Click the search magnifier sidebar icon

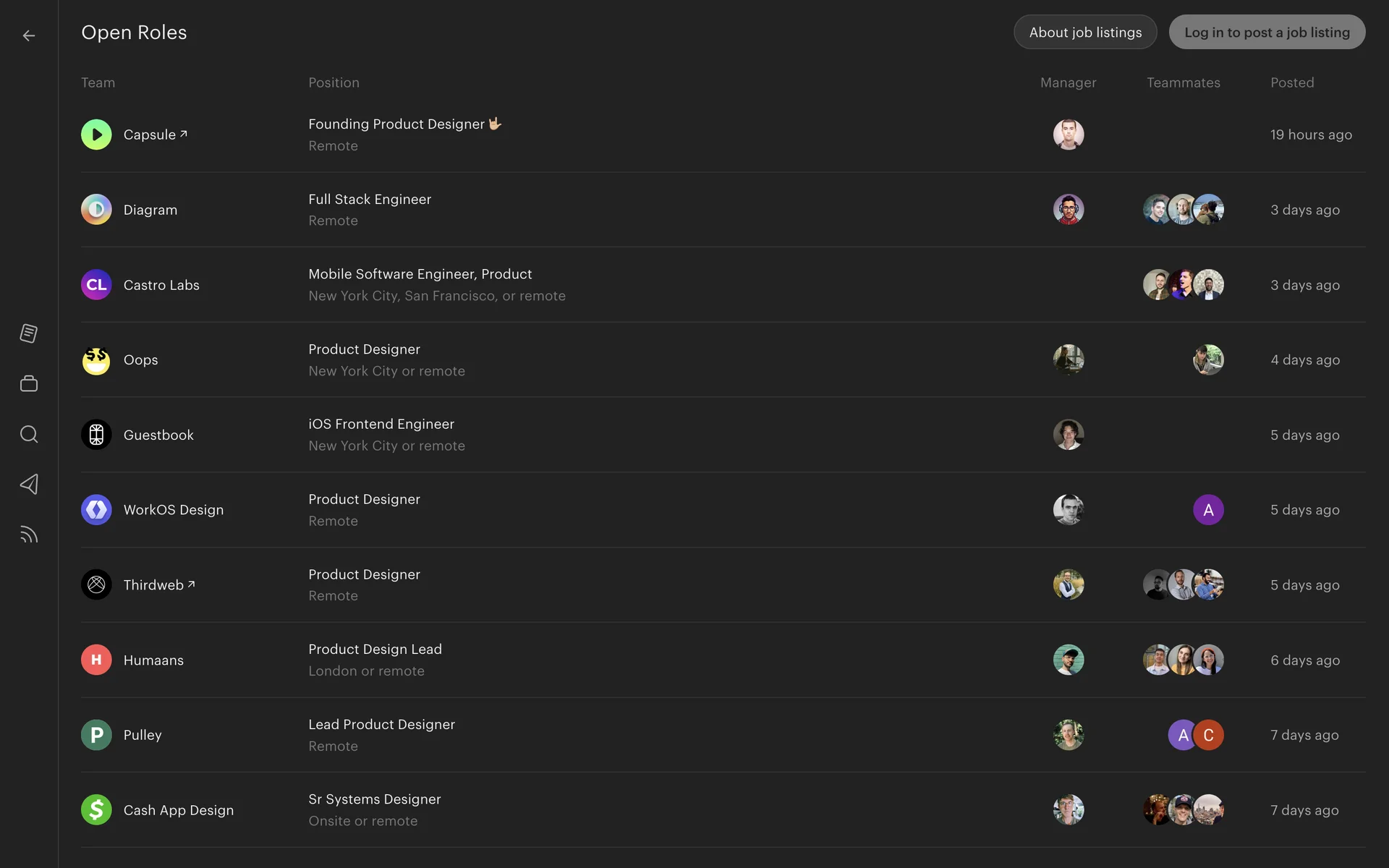pos(29,434)
